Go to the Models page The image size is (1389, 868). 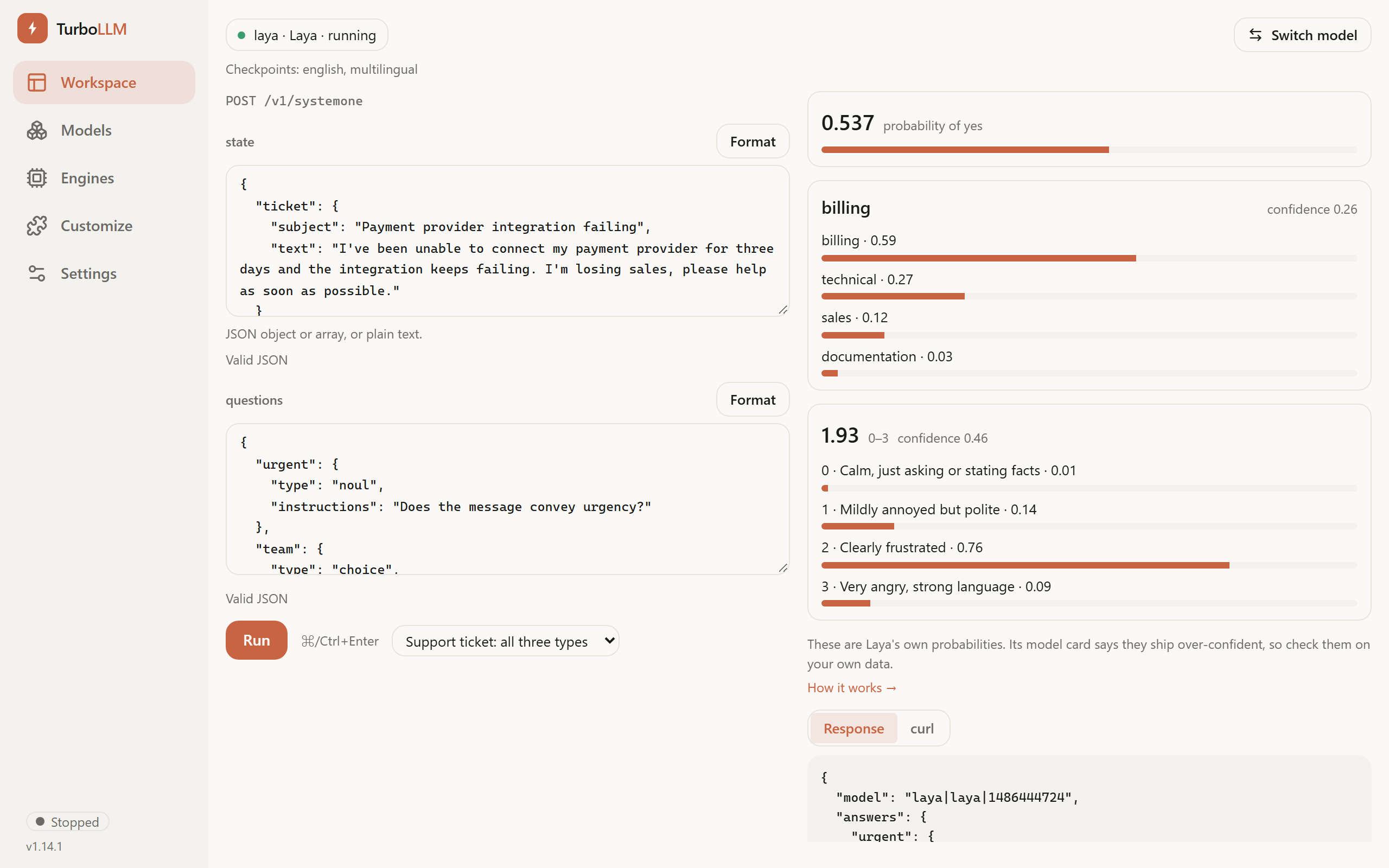(104, 130)
